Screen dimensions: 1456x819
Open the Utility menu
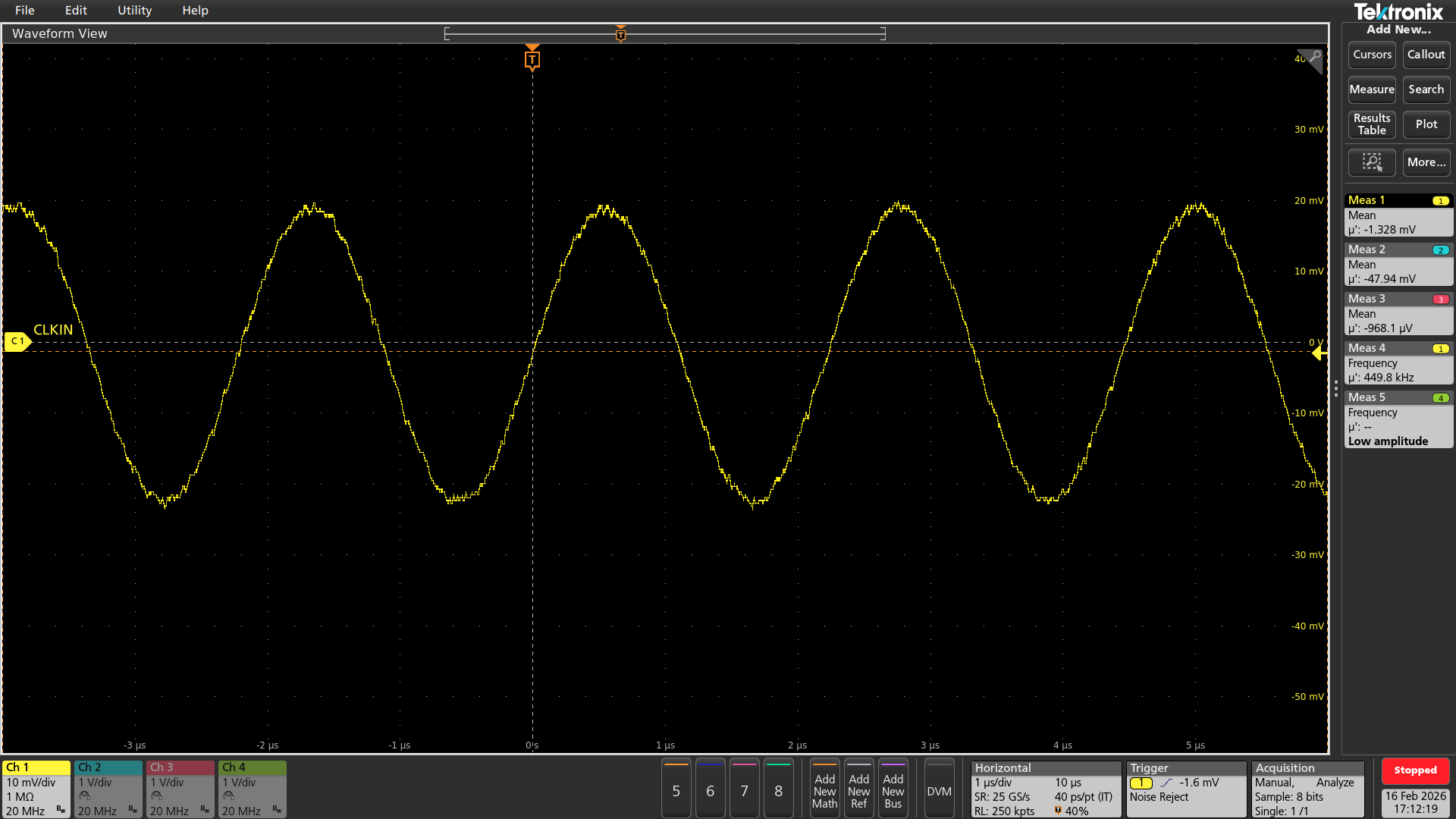[x=134, y=11]
